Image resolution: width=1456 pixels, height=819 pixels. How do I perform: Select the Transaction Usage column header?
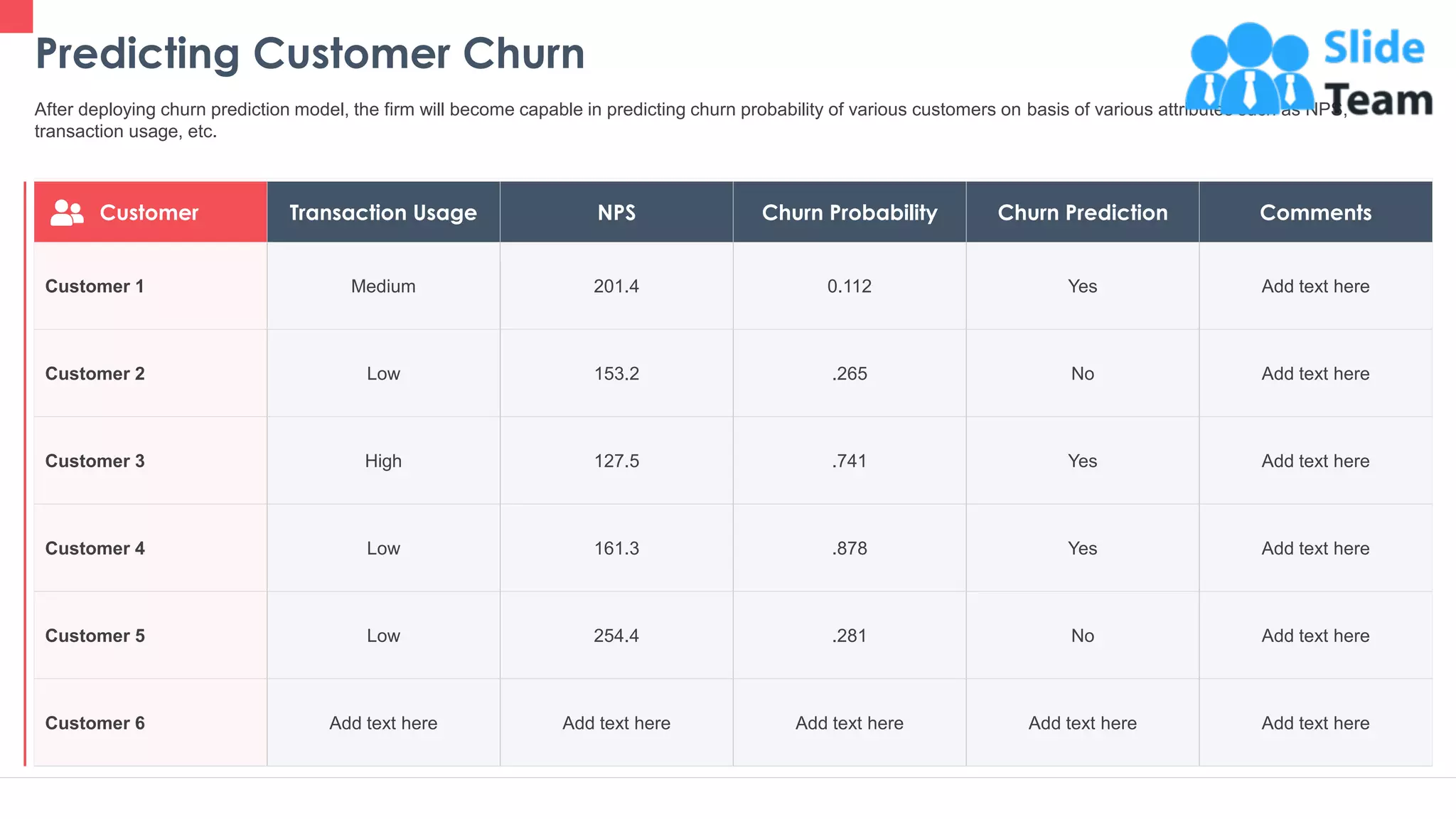click(383, 212)
